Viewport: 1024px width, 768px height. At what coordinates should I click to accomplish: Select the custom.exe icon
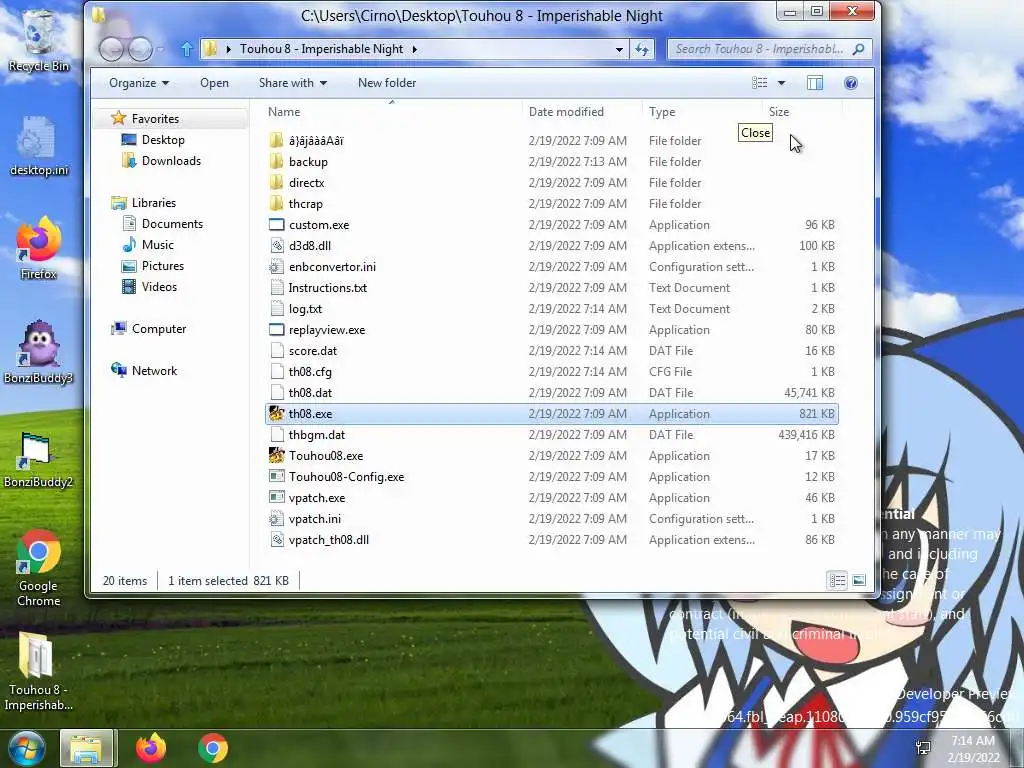pos(277,225)
